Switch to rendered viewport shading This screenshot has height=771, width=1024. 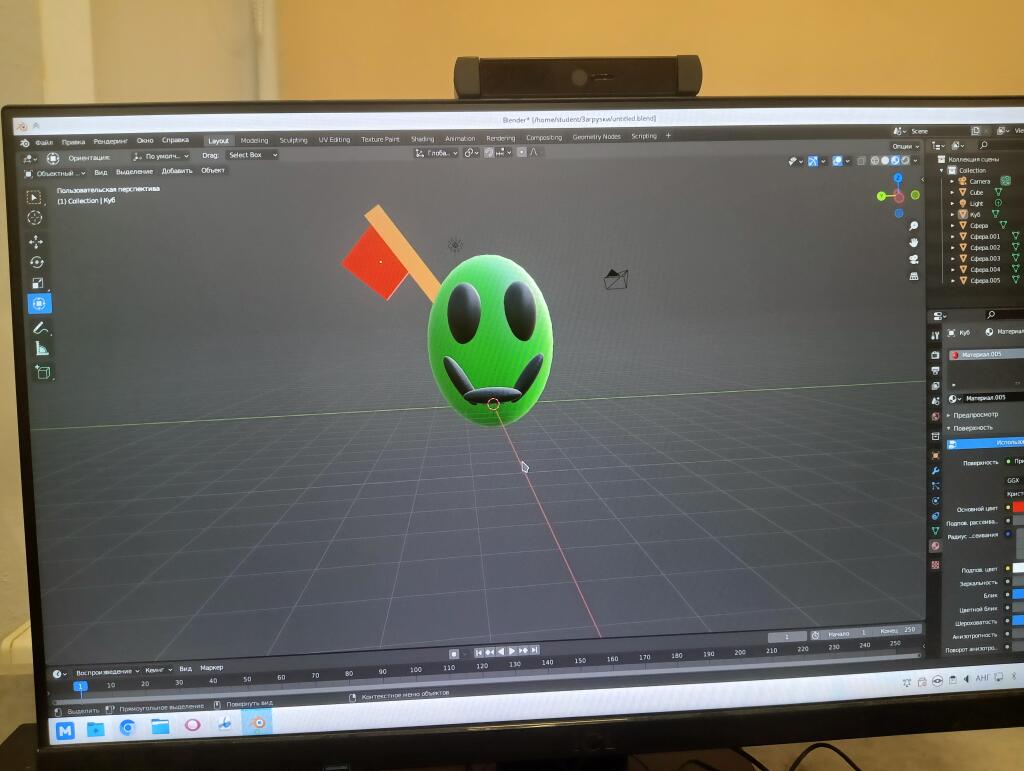pyautogui.click(x=906, y=161)
